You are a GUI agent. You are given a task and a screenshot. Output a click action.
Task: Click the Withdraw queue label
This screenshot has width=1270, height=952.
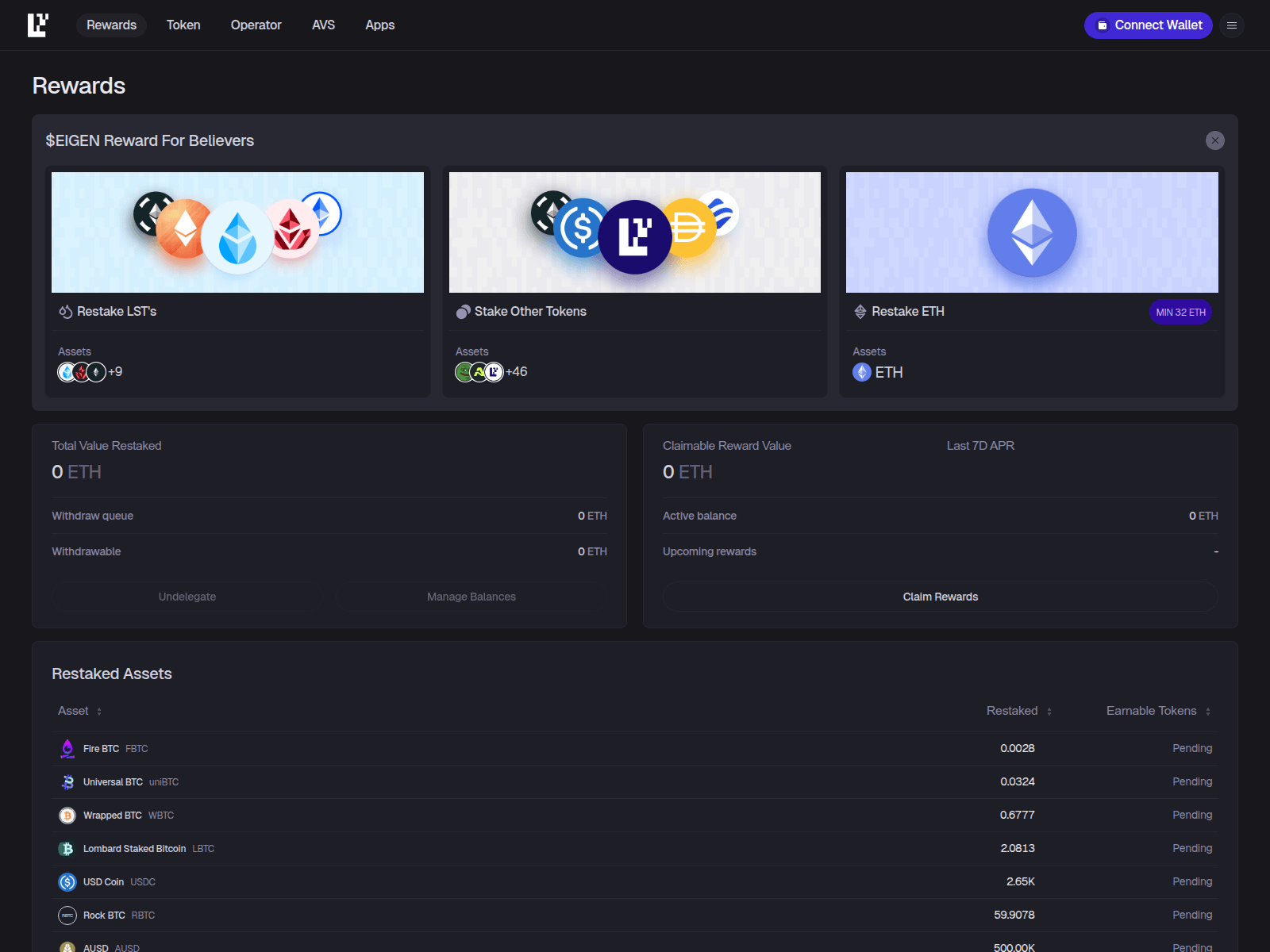[x=92, y=516]
